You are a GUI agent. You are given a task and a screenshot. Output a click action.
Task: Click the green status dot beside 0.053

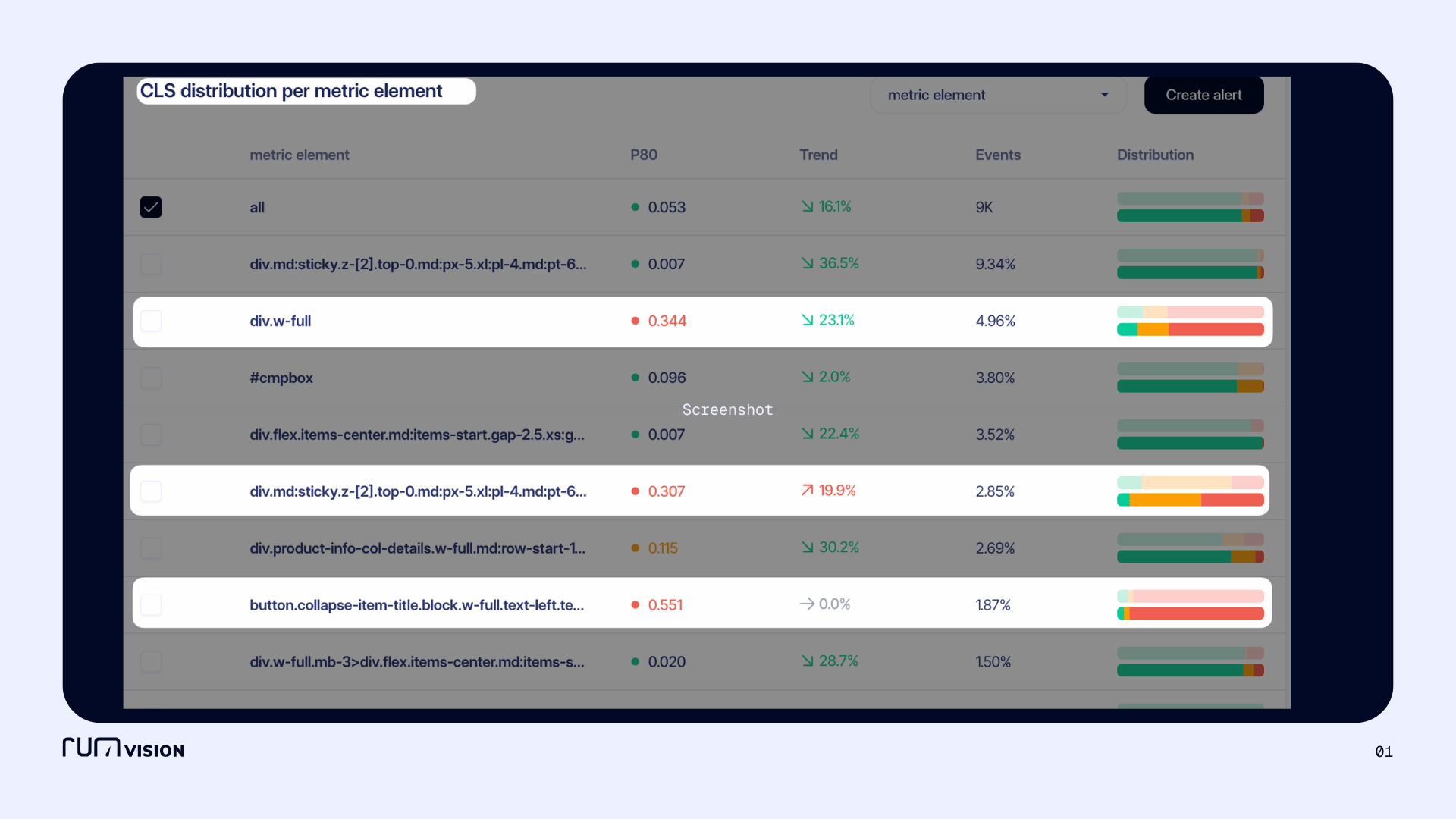(635, 207)
